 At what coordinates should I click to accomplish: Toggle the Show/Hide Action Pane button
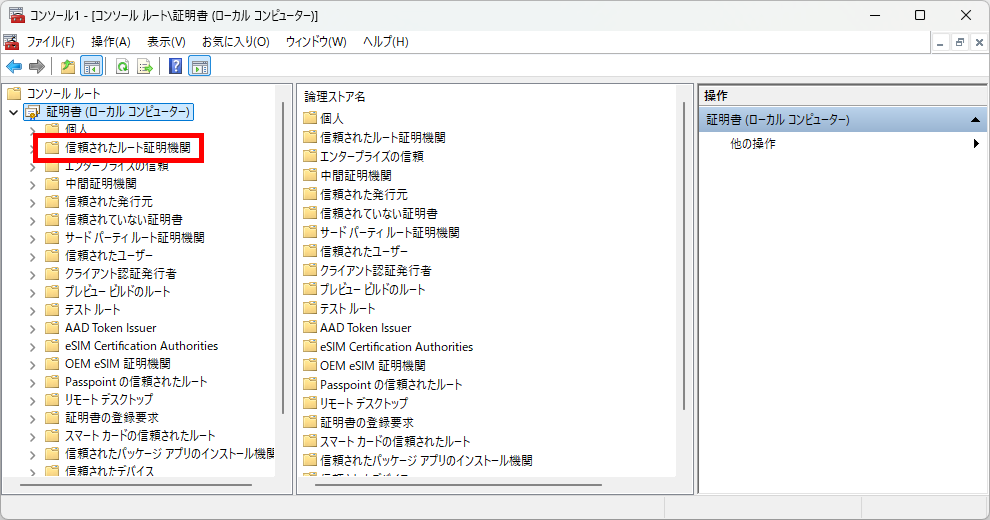coord(200,67)
